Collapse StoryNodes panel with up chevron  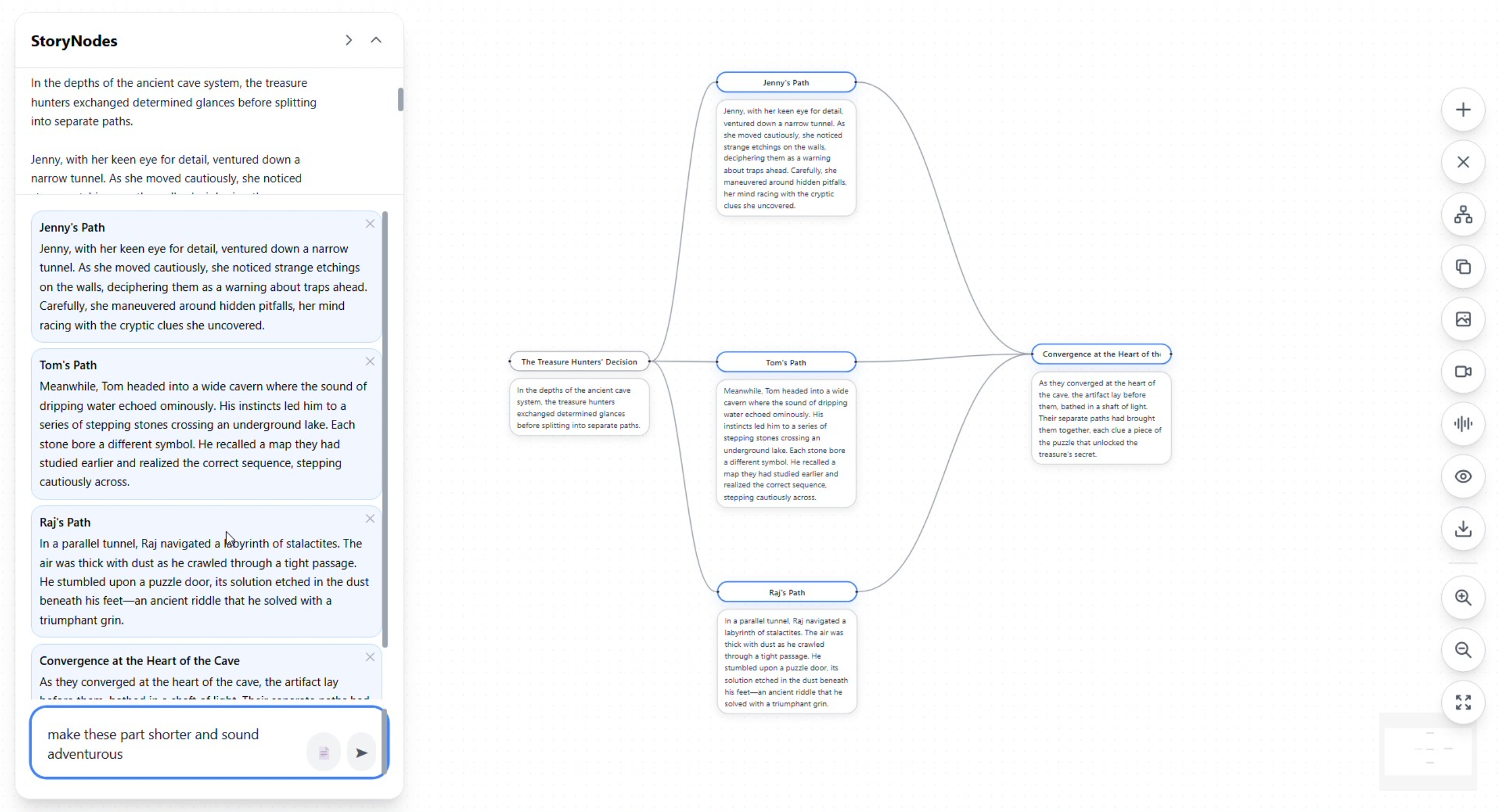pyautogui.click(x=376, y=40)
